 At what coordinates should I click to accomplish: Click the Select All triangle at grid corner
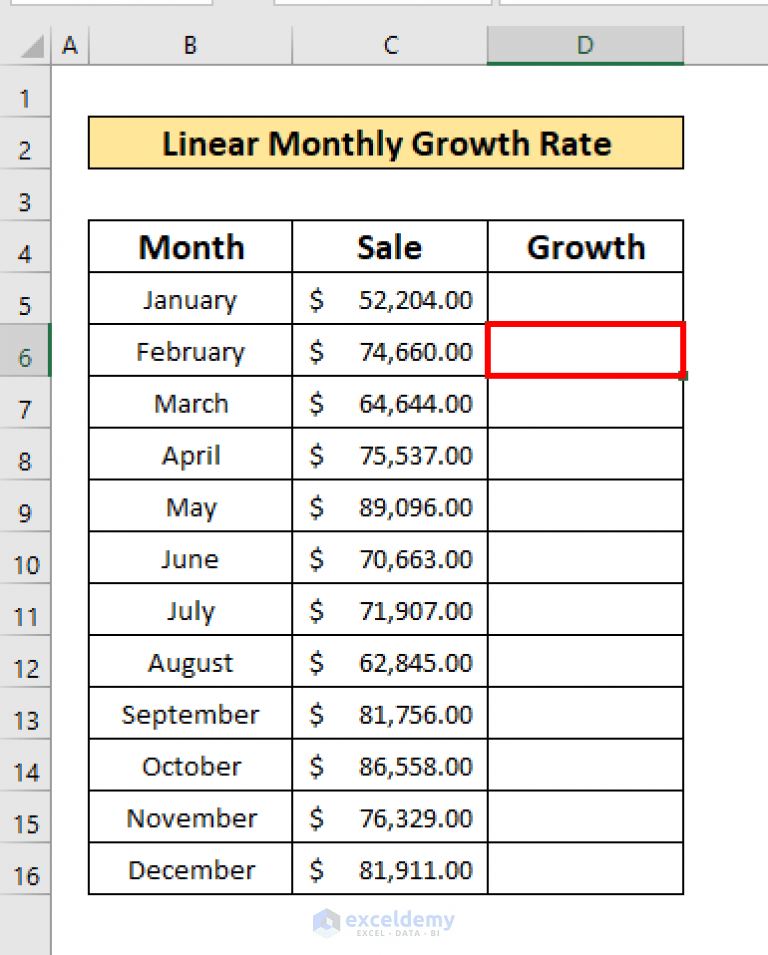click(25, 45)
